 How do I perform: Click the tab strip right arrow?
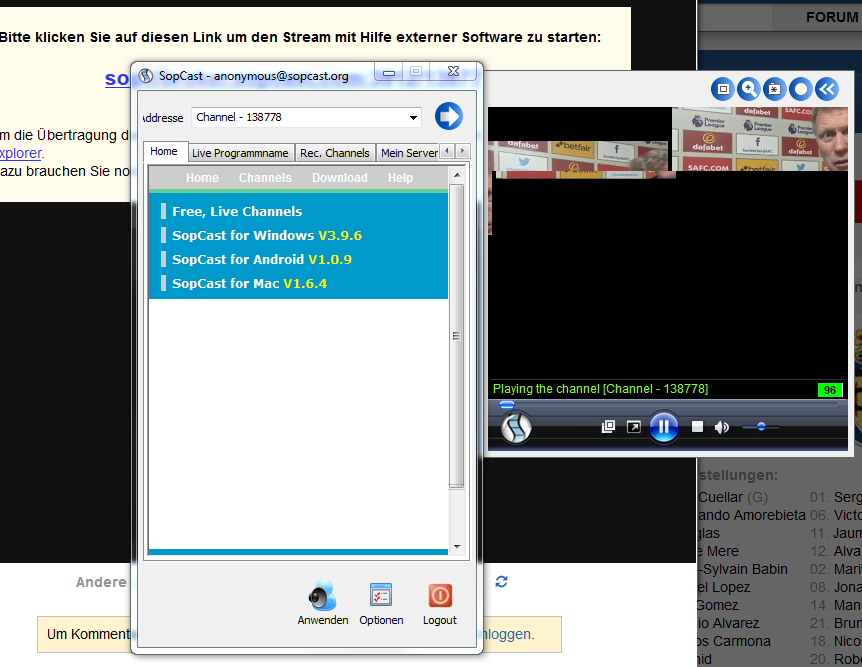click(463, 151)
